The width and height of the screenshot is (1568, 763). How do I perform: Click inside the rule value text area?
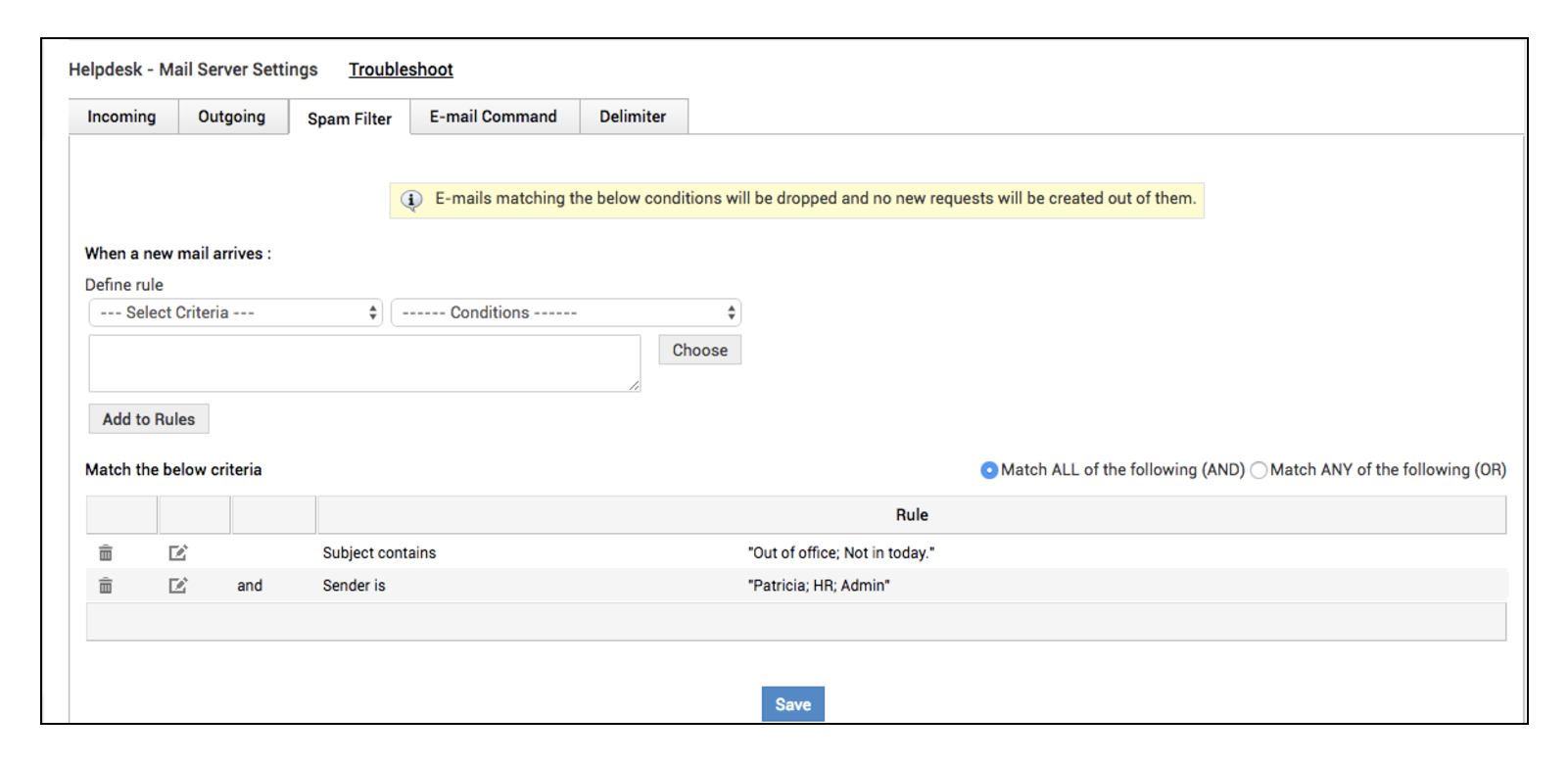(x=364, y=363)
